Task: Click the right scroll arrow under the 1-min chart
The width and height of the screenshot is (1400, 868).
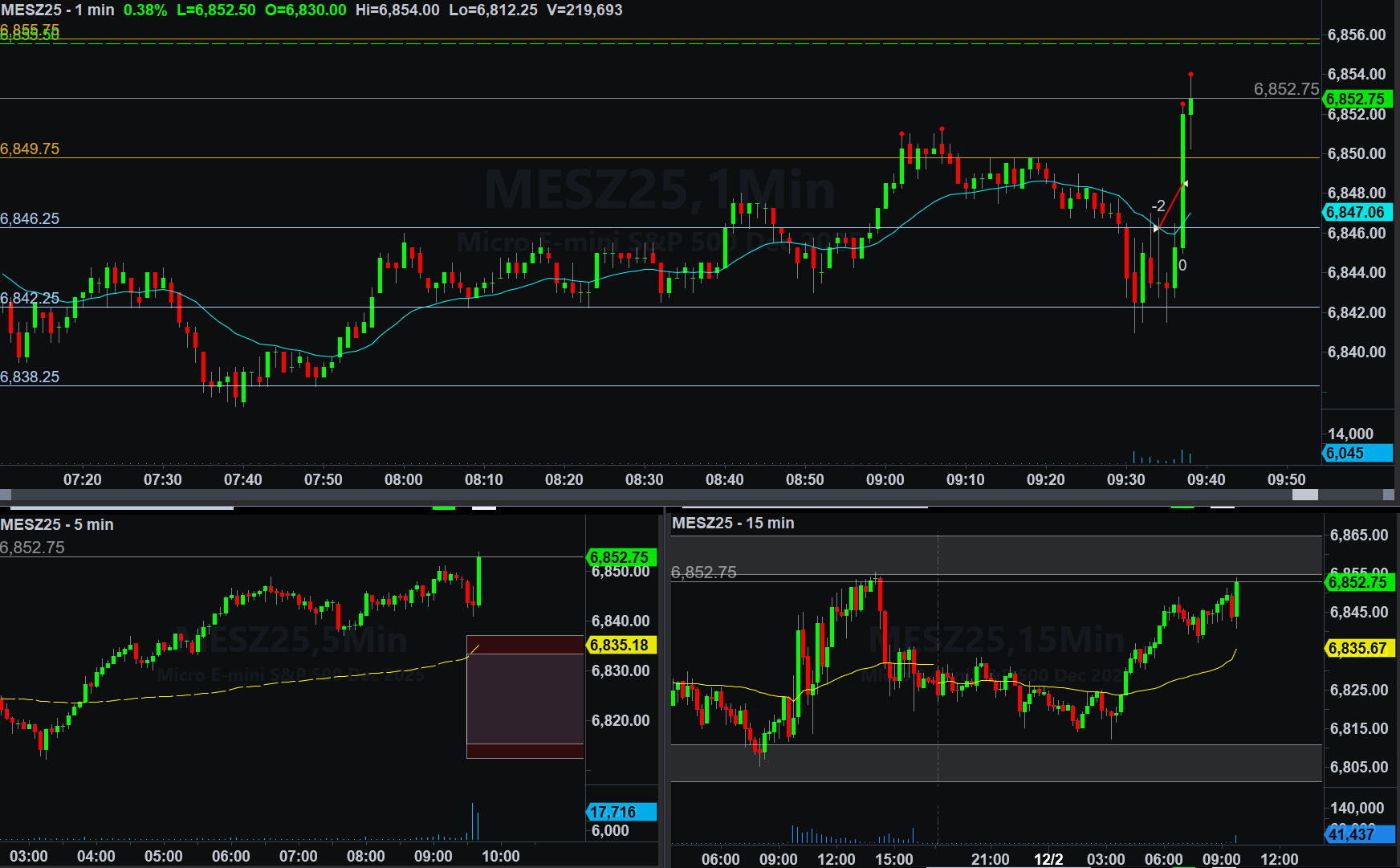Action: (x=1390, y=495)
